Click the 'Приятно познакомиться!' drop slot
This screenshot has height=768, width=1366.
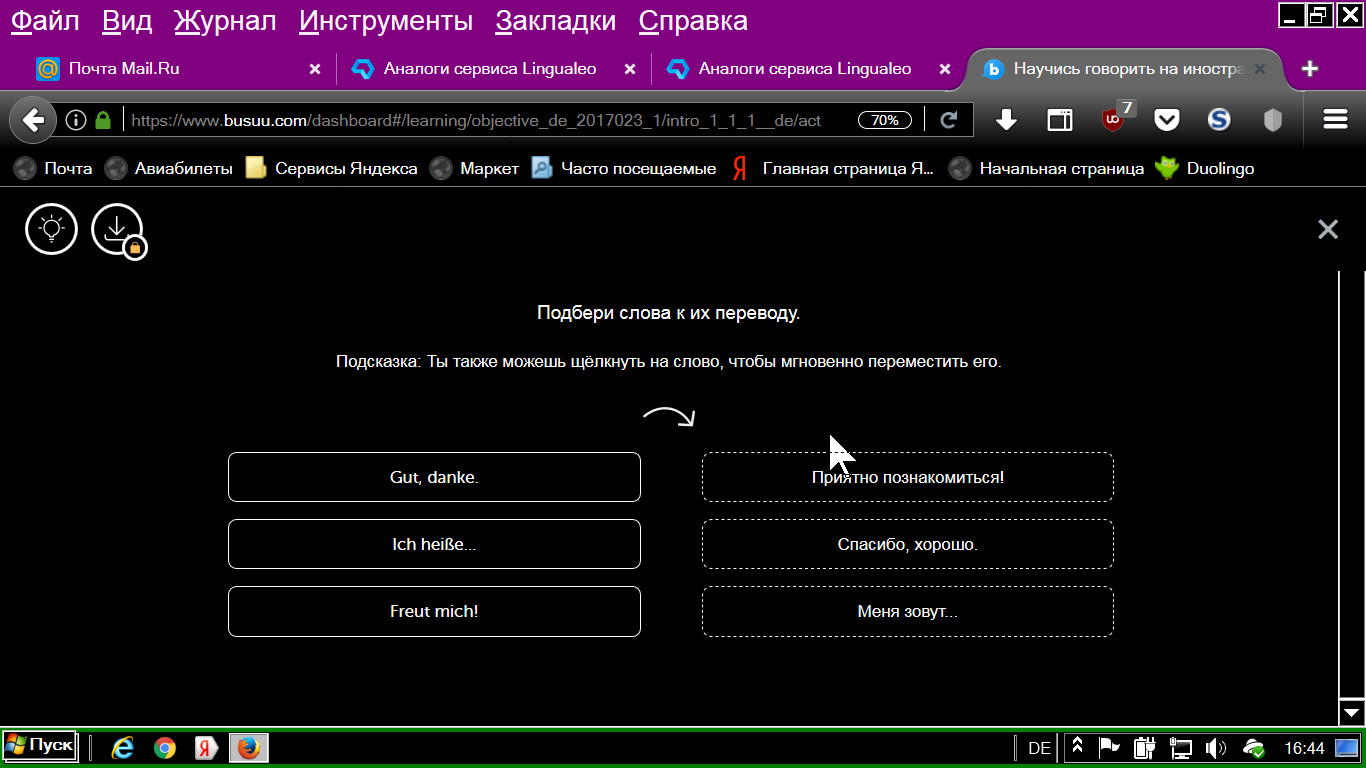(x=907, y=477)
